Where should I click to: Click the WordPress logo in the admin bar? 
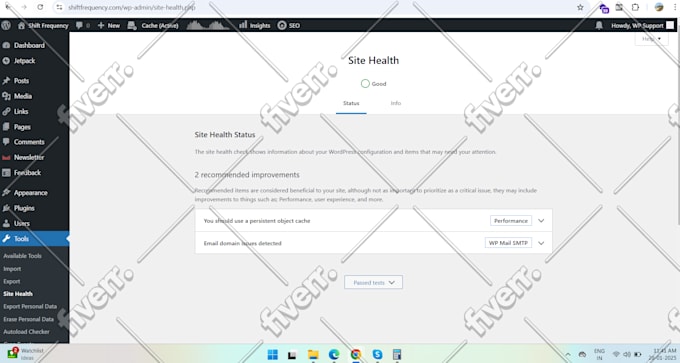pyautogui.click(x=6, y=25)
